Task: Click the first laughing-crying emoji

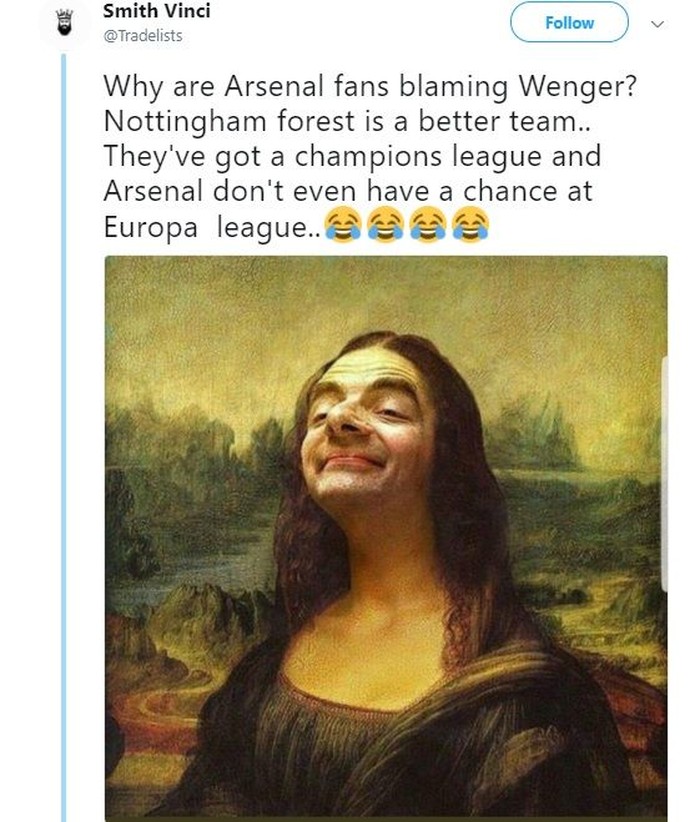Action: pyautogui.click(x=343, y=228)
